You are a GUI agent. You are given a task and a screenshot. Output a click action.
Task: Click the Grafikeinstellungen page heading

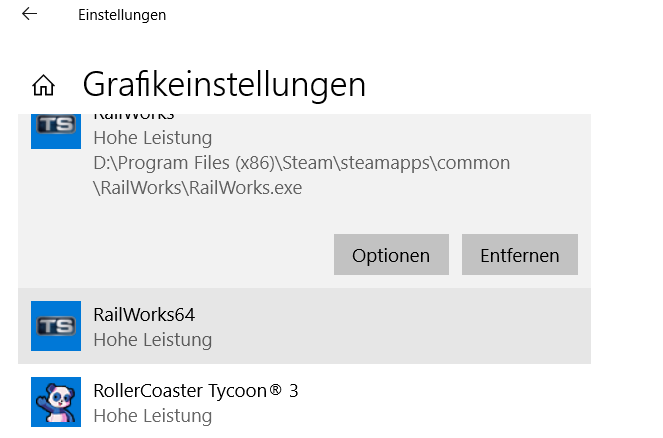point(224,85)
